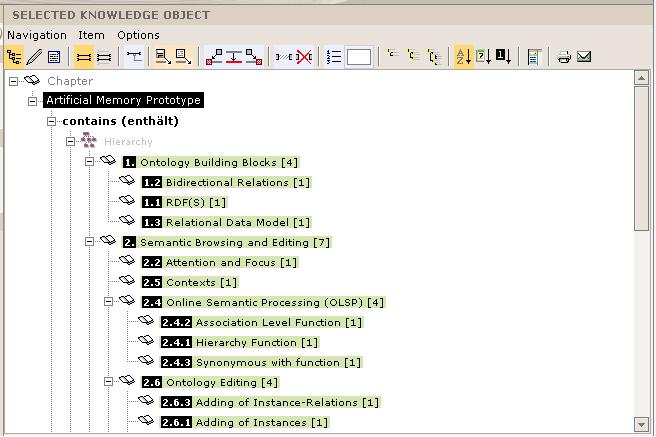656x437 pixels.
Task: Click the T-shaped branch icon
Action: pos(134,56)
